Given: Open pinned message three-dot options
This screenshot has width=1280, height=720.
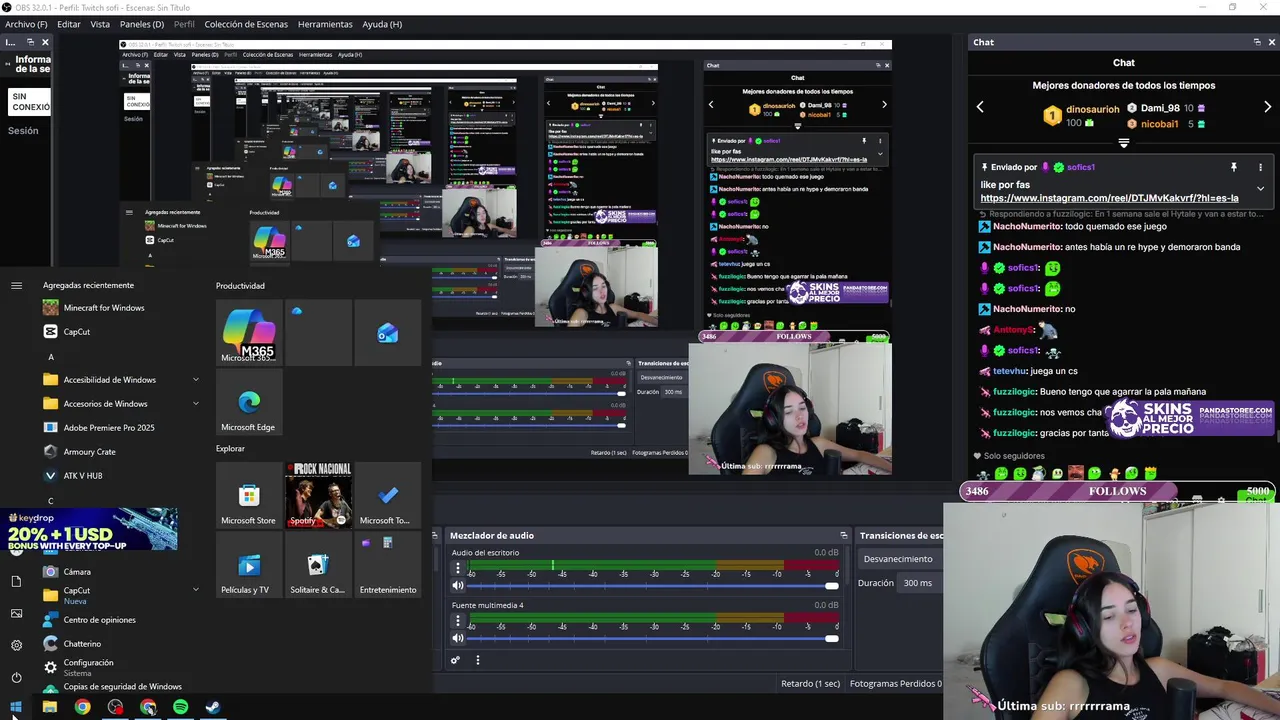Looking at the screenshot, I should 1260,167.
